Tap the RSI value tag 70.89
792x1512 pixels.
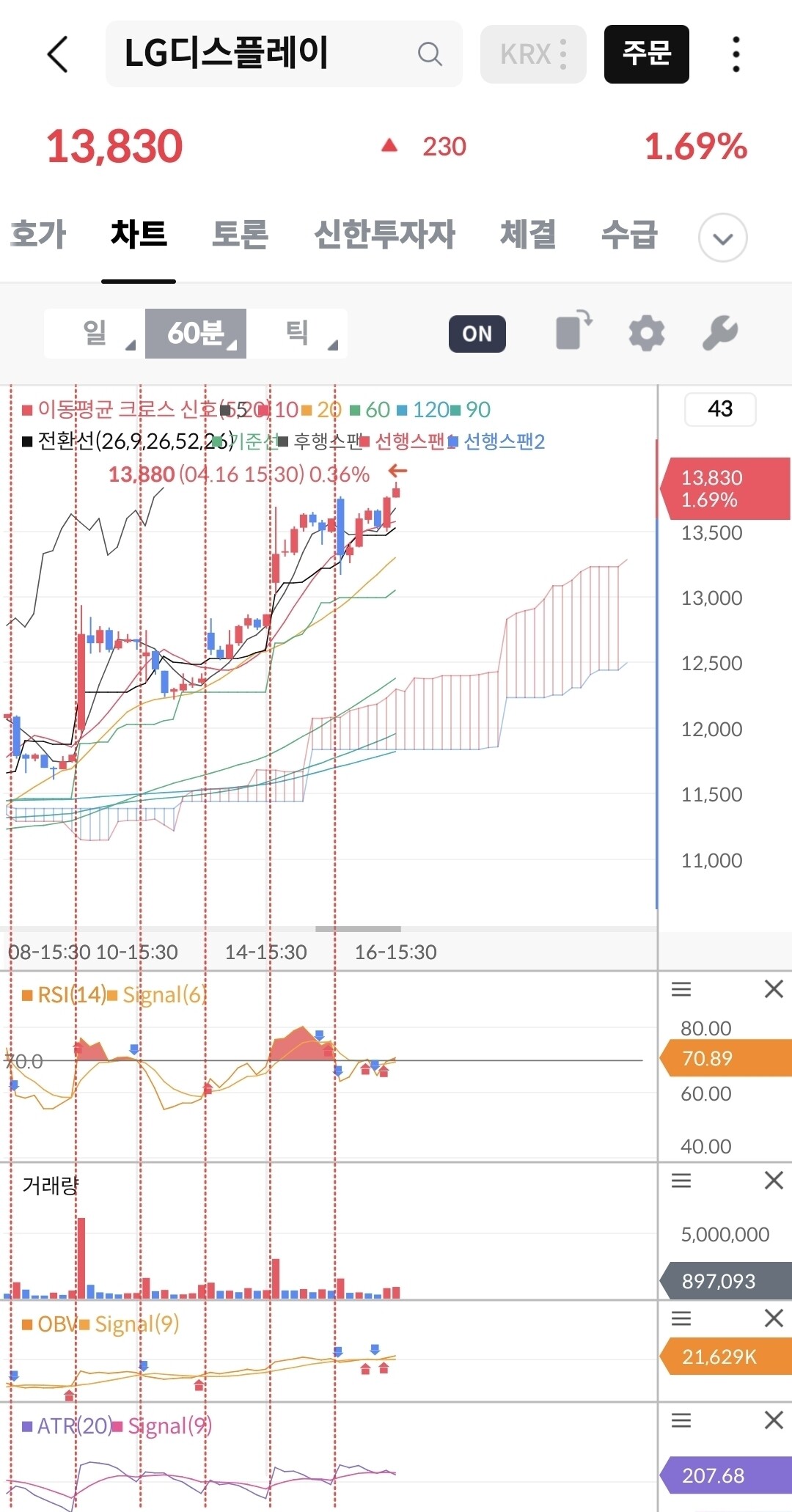click(x=725, y=1058)
